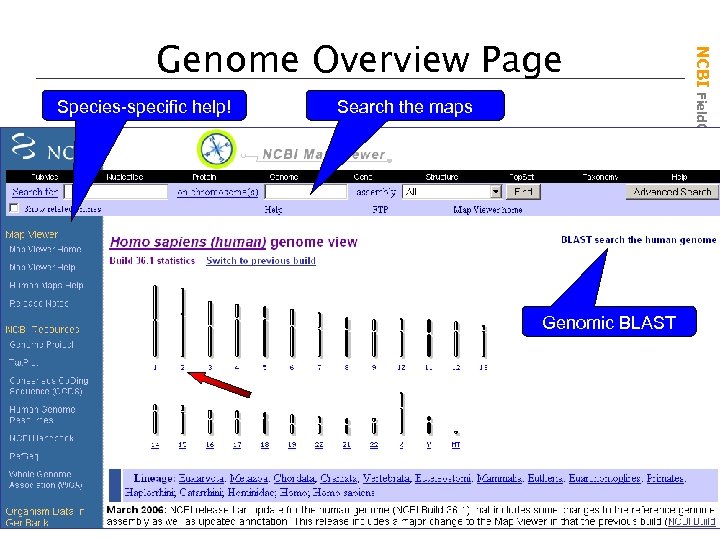Open the Help tab in the black bar
Viewport: 720px width, 540px height.
tap(679, 177)
